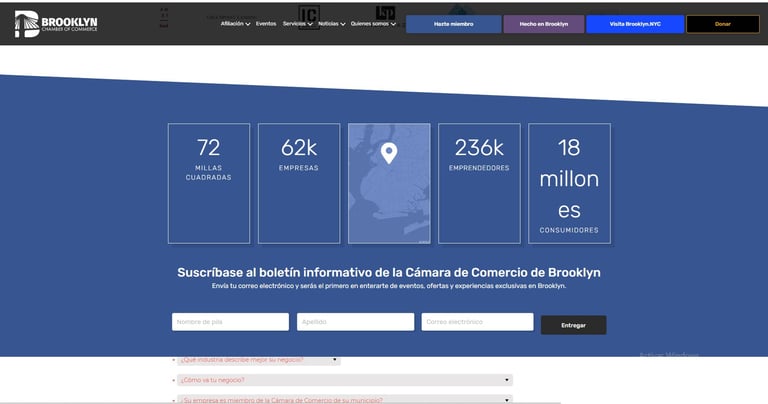Open the Afiliación menu
This screenshot has width=768, height=404.
[235, 24]
